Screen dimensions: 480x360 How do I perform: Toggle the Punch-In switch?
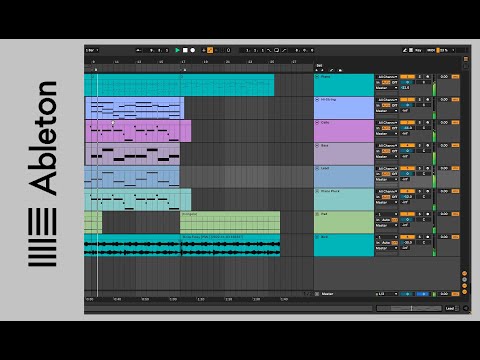pos(269,50)
